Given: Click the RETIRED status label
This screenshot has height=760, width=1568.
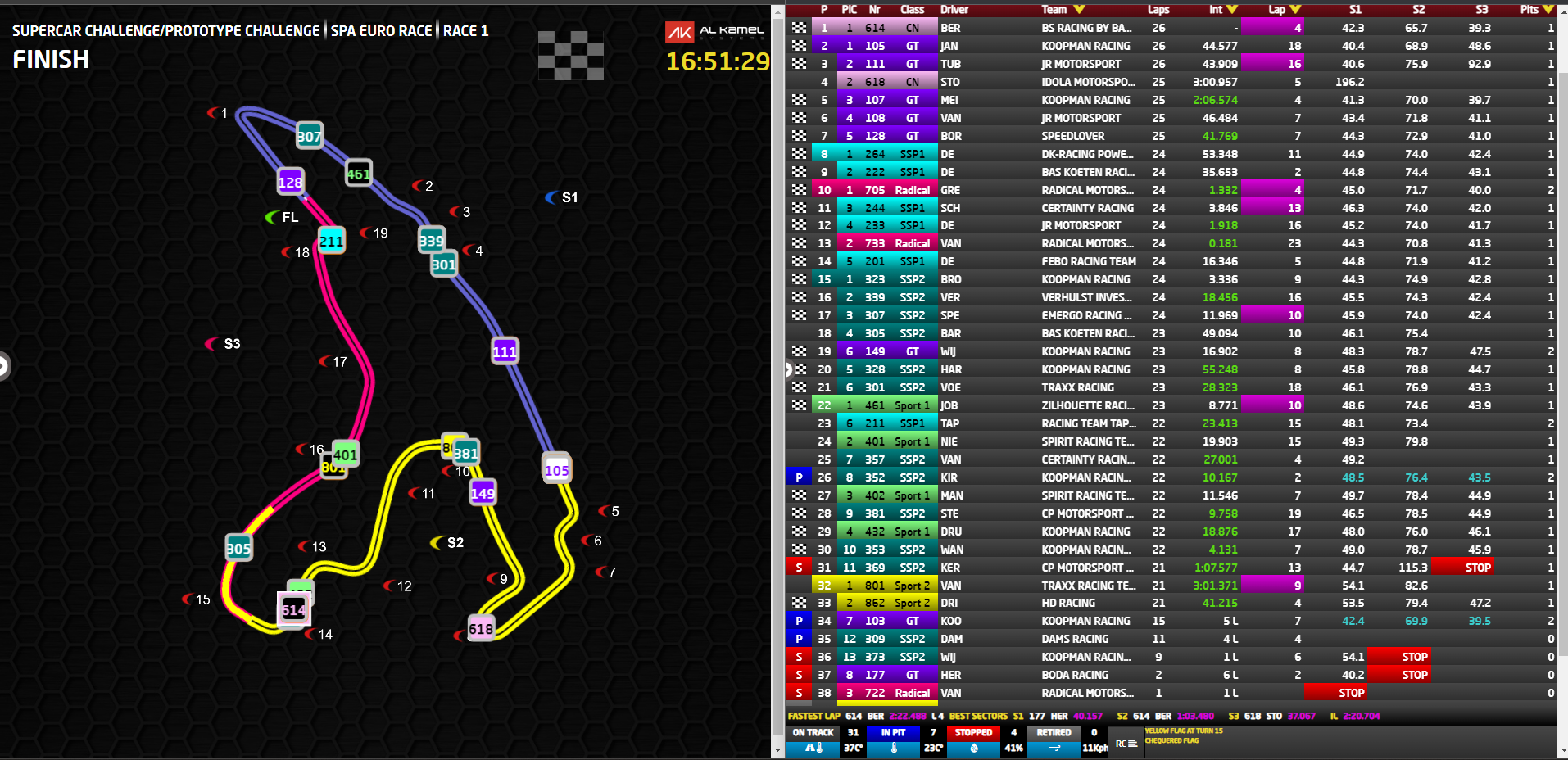Looking at the screenshot, I should coord(1054,733).
